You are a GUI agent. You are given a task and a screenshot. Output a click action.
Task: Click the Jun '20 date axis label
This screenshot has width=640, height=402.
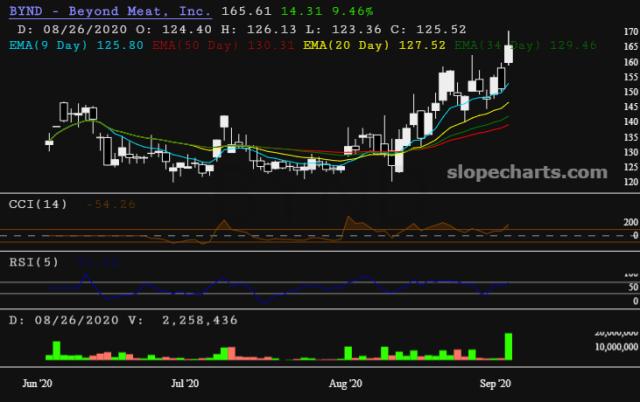(37, 384)
